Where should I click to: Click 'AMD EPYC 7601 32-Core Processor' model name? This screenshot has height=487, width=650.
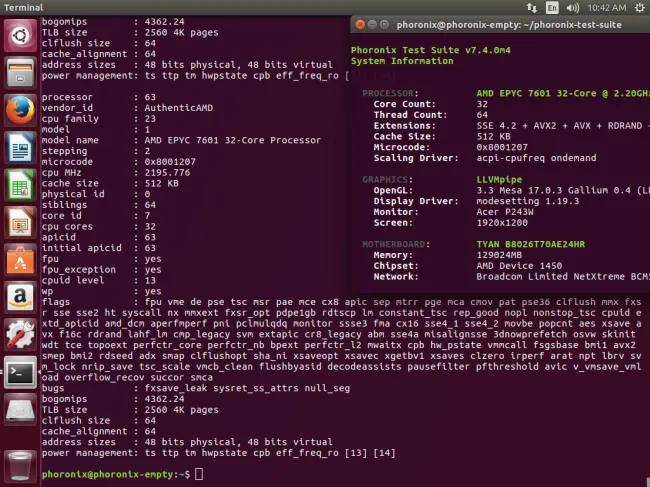click(x=233, y=140)
